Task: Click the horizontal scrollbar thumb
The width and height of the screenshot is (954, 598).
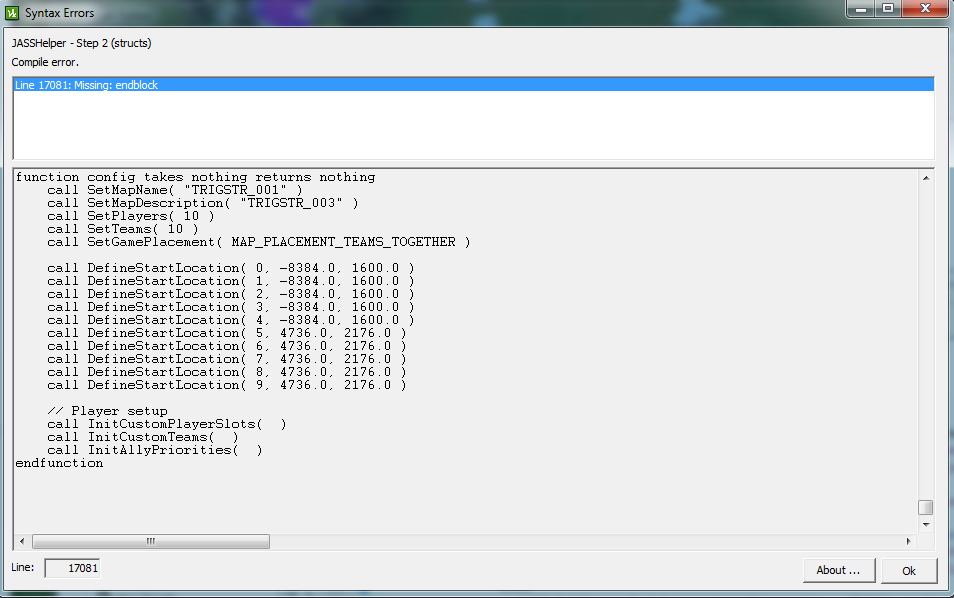Action: click(x=151, y=541)
